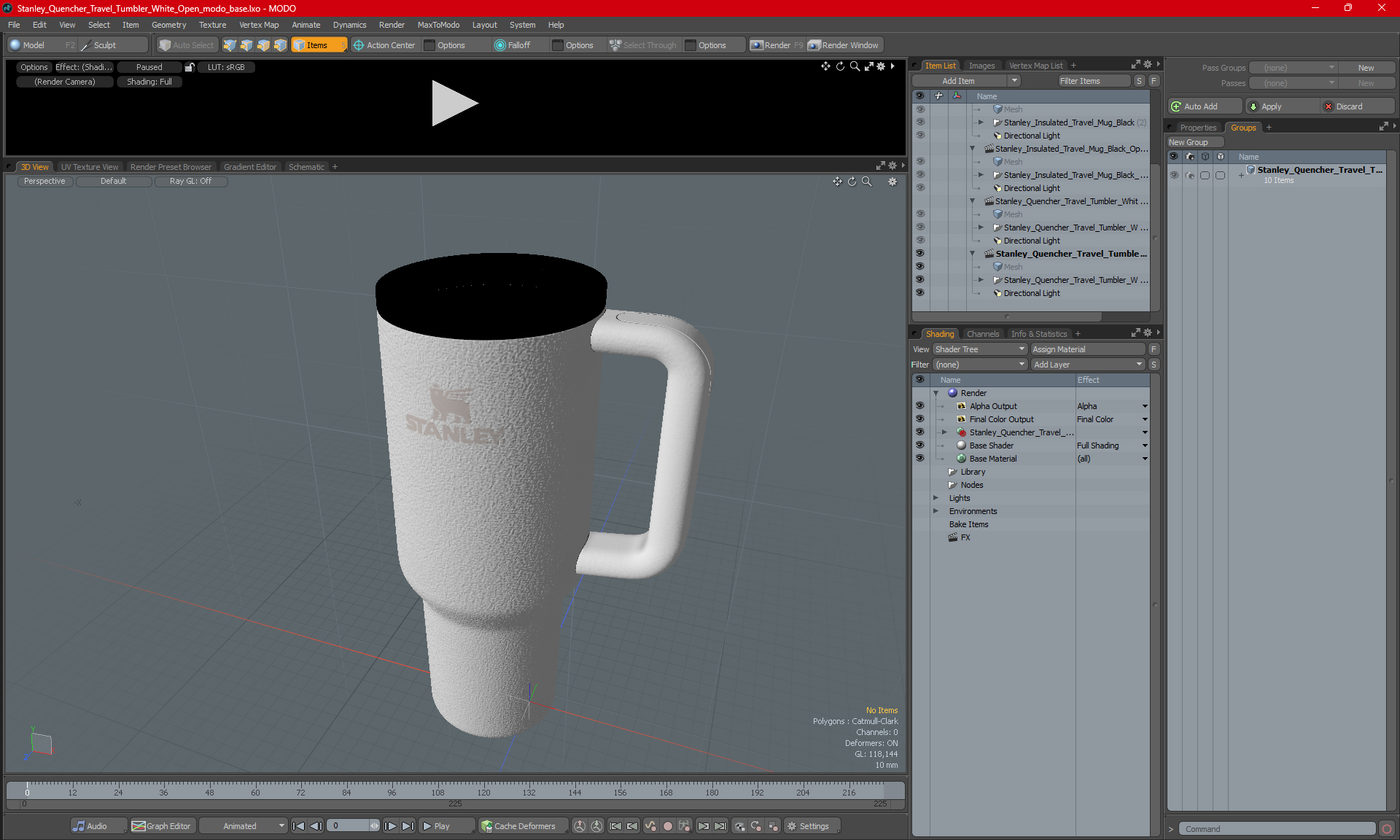The height and width of the screenshot is (840, 1400).
Task: Go to the last frame
Action: [x=408, y=826]
